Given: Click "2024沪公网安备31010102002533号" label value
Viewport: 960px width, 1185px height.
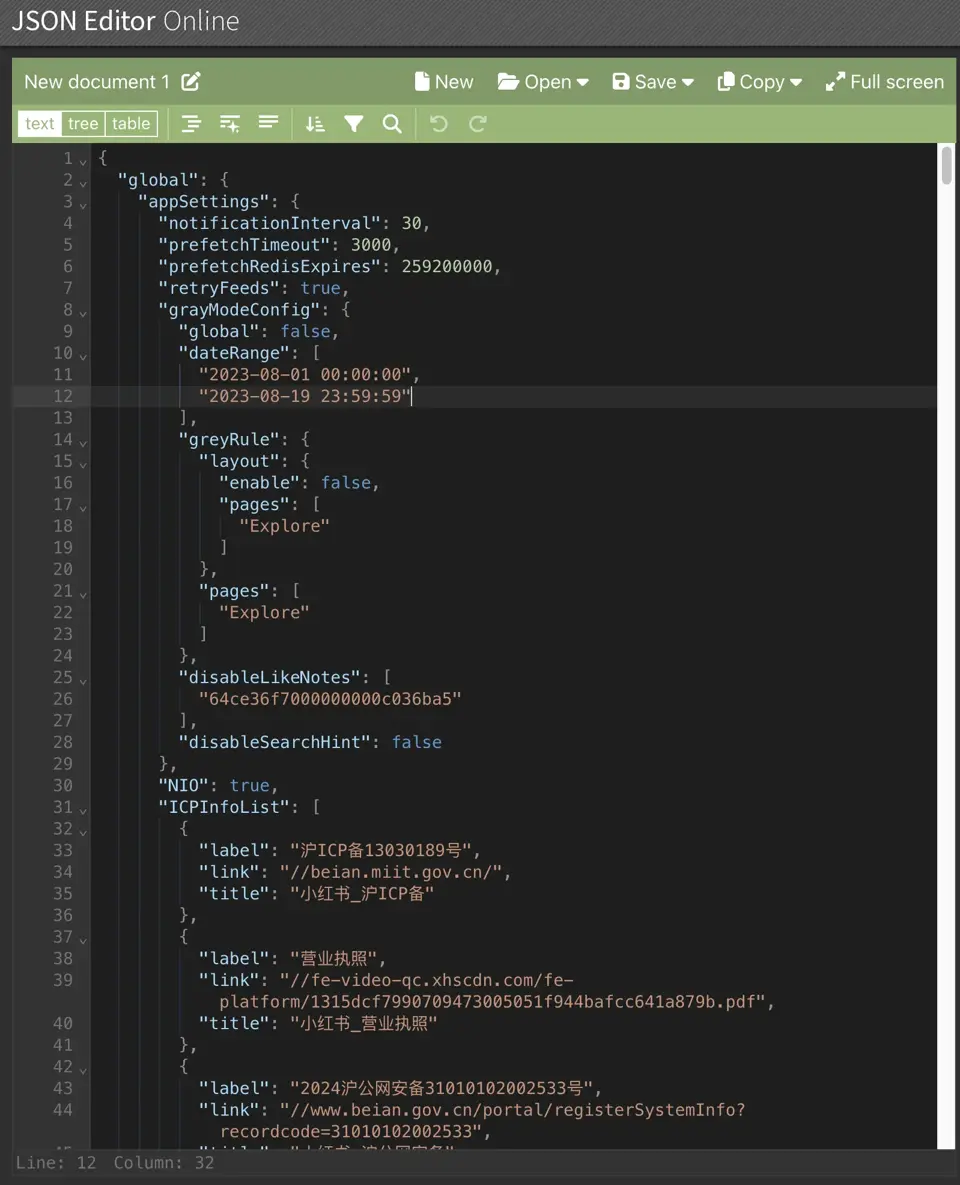Looking at the screenshot, I should click(442, 1088).
